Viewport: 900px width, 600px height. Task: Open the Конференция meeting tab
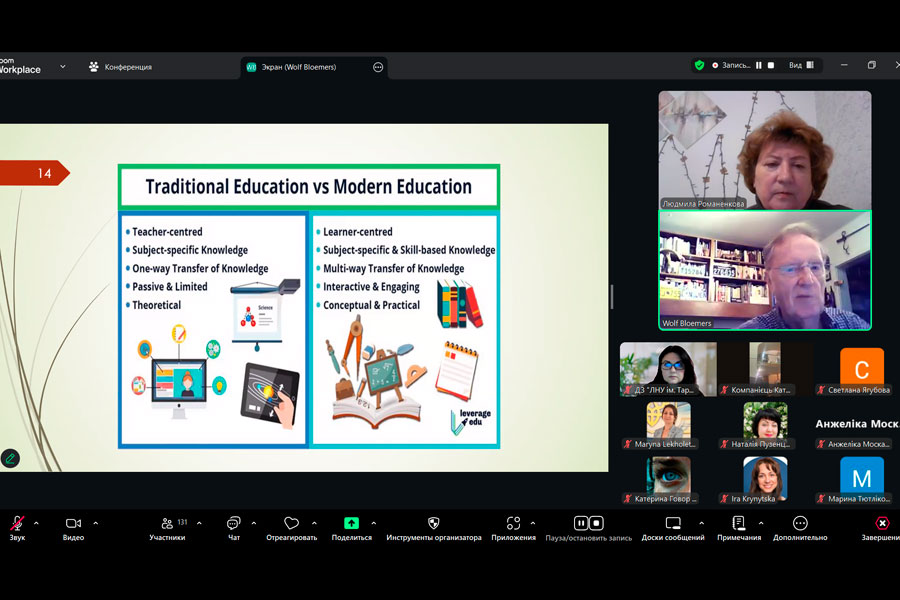121,67
